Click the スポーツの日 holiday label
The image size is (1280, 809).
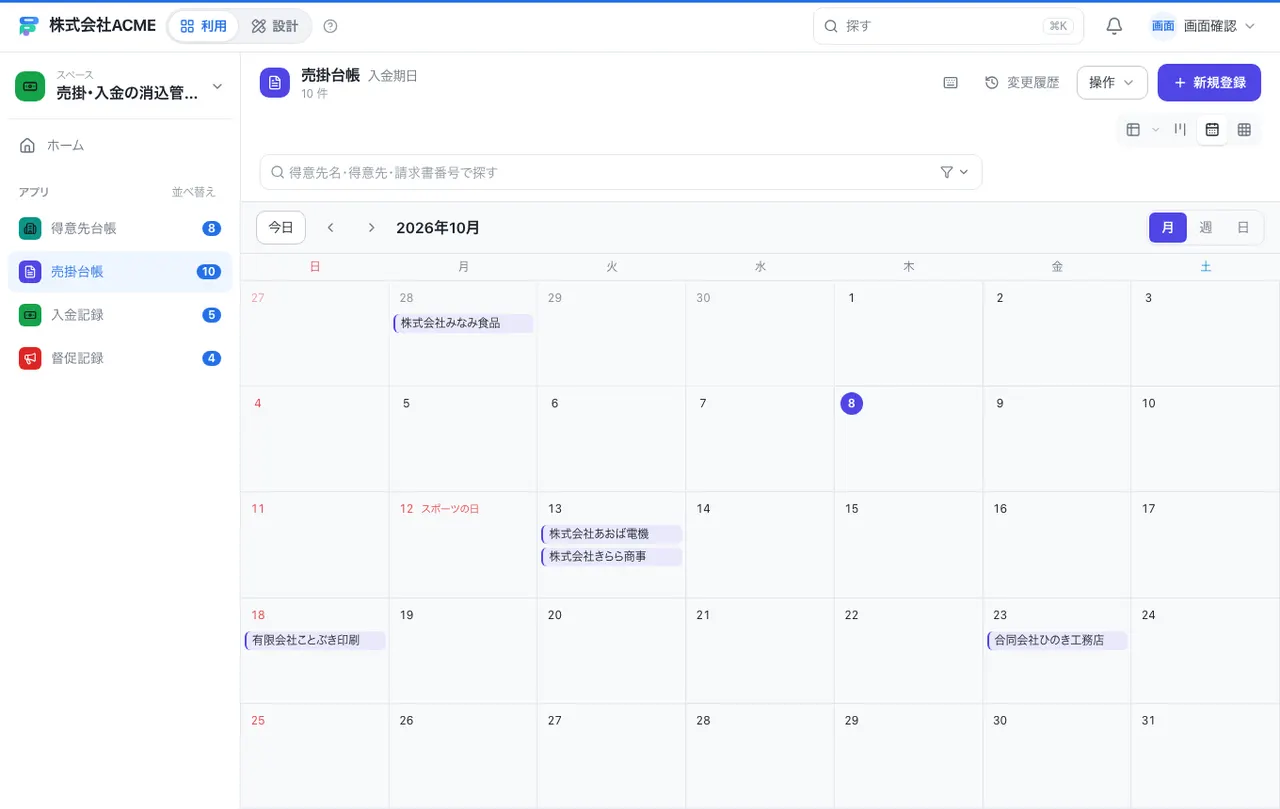[450, 509]
